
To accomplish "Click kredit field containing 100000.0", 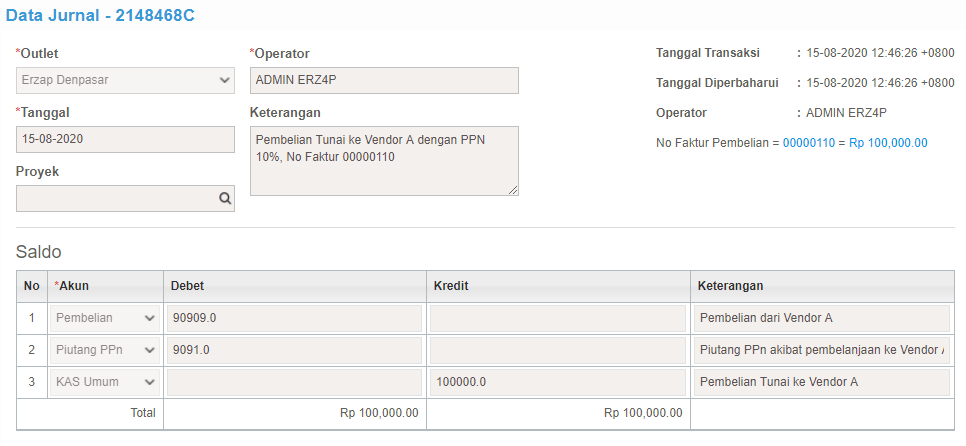I will [558, 382].
